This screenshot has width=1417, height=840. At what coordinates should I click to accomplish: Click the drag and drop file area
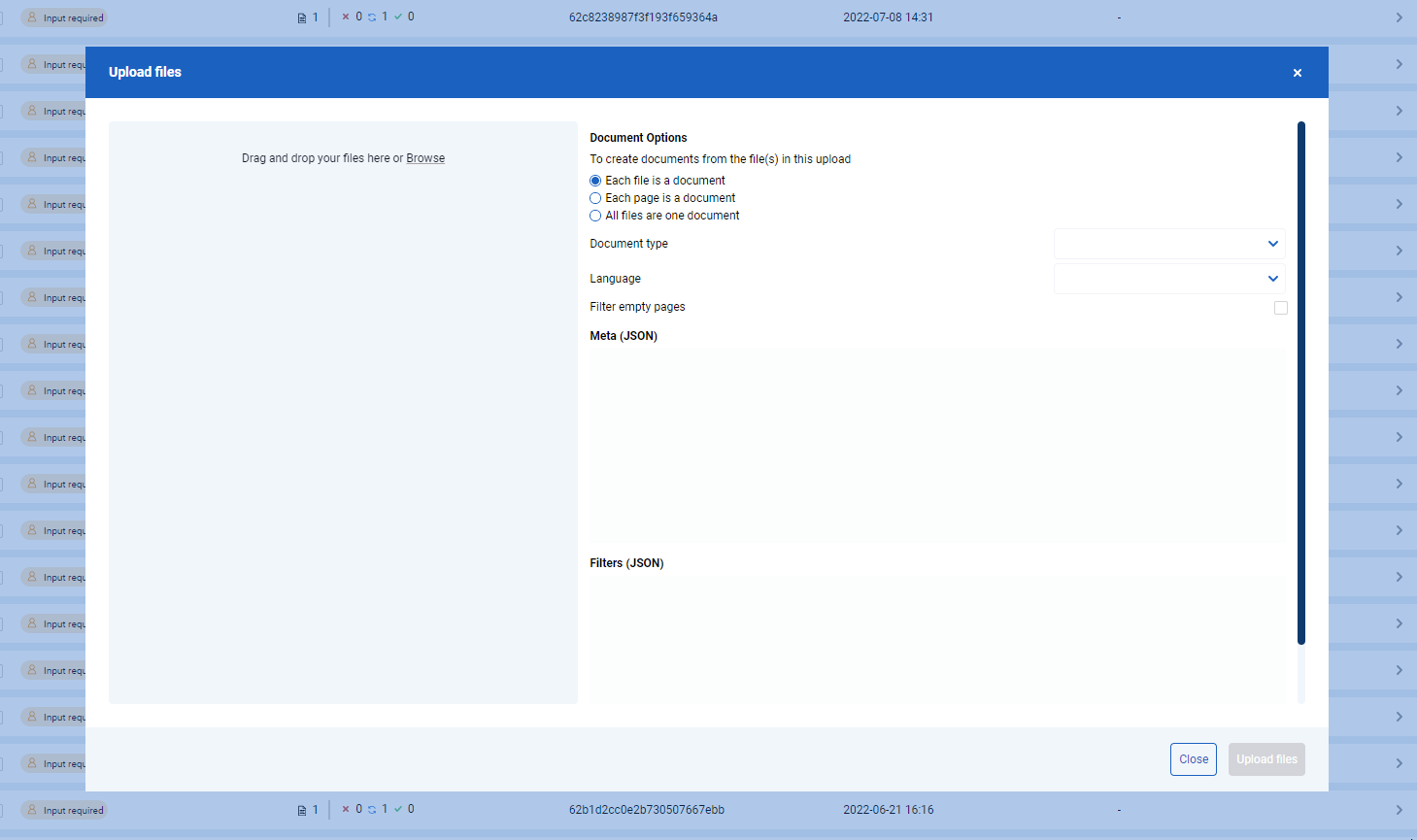(343, 412)
